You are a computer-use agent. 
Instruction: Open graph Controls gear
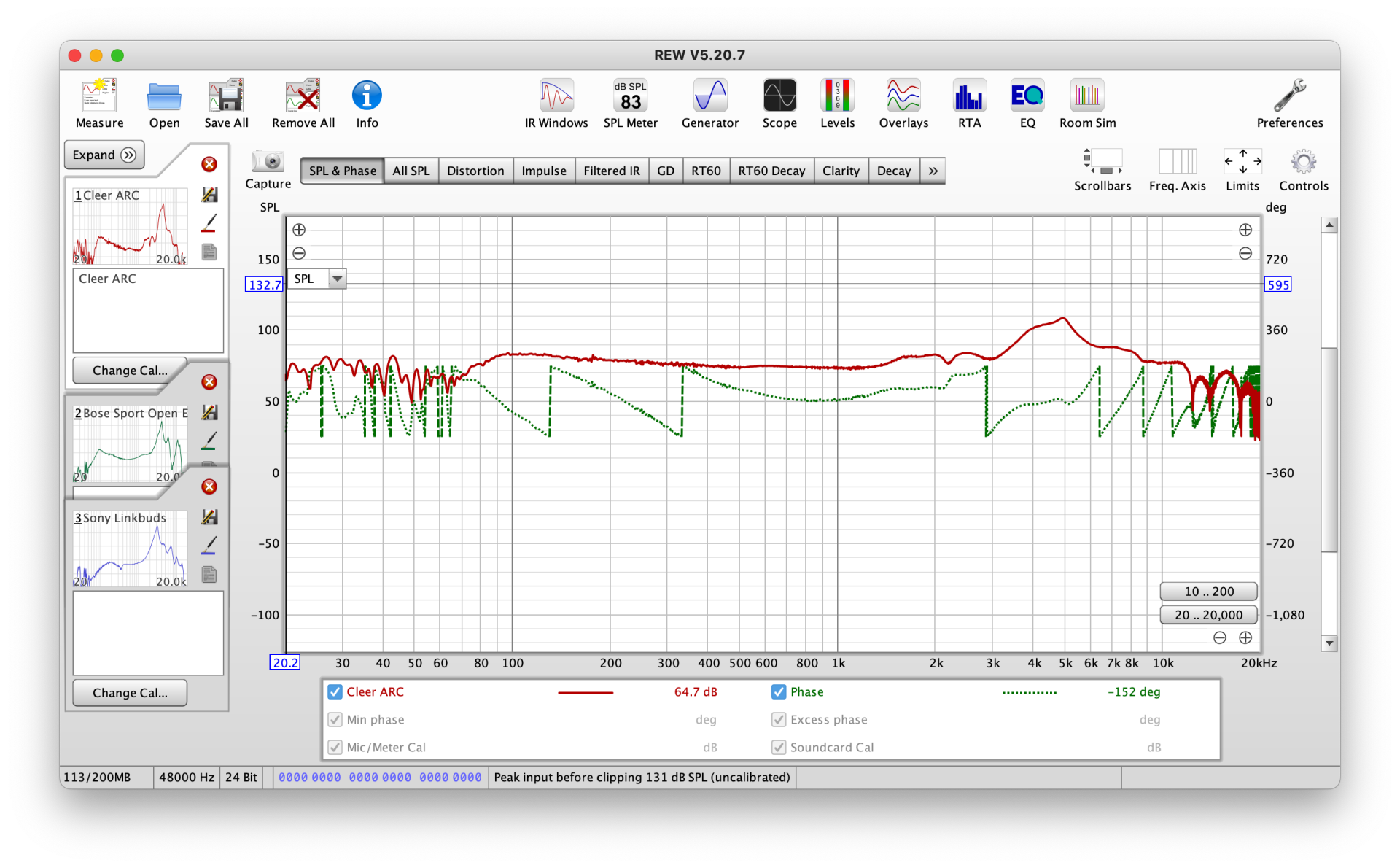click(1304, 161)
